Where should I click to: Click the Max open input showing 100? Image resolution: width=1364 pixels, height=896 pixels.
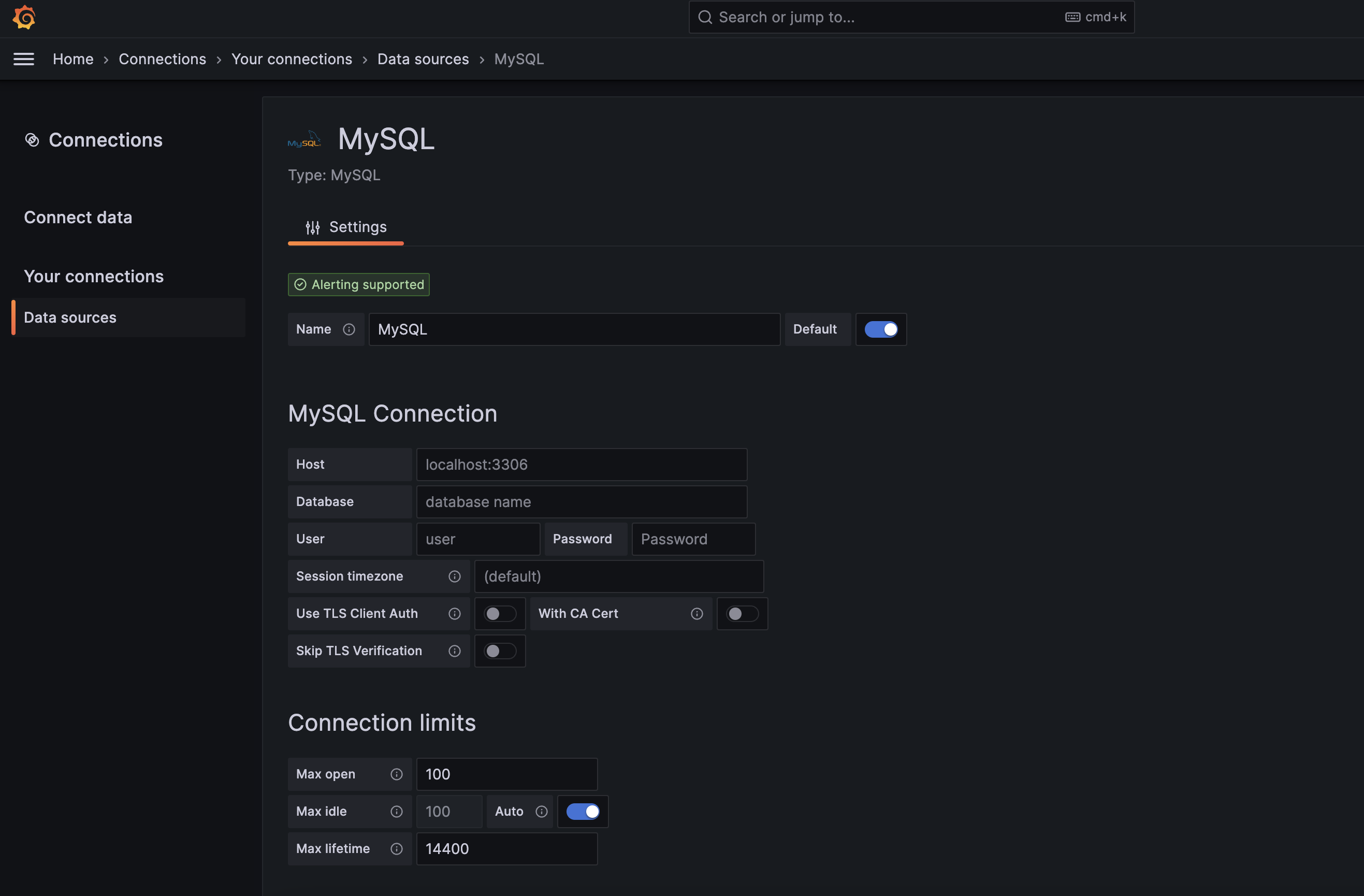click(x=506, y=774)
